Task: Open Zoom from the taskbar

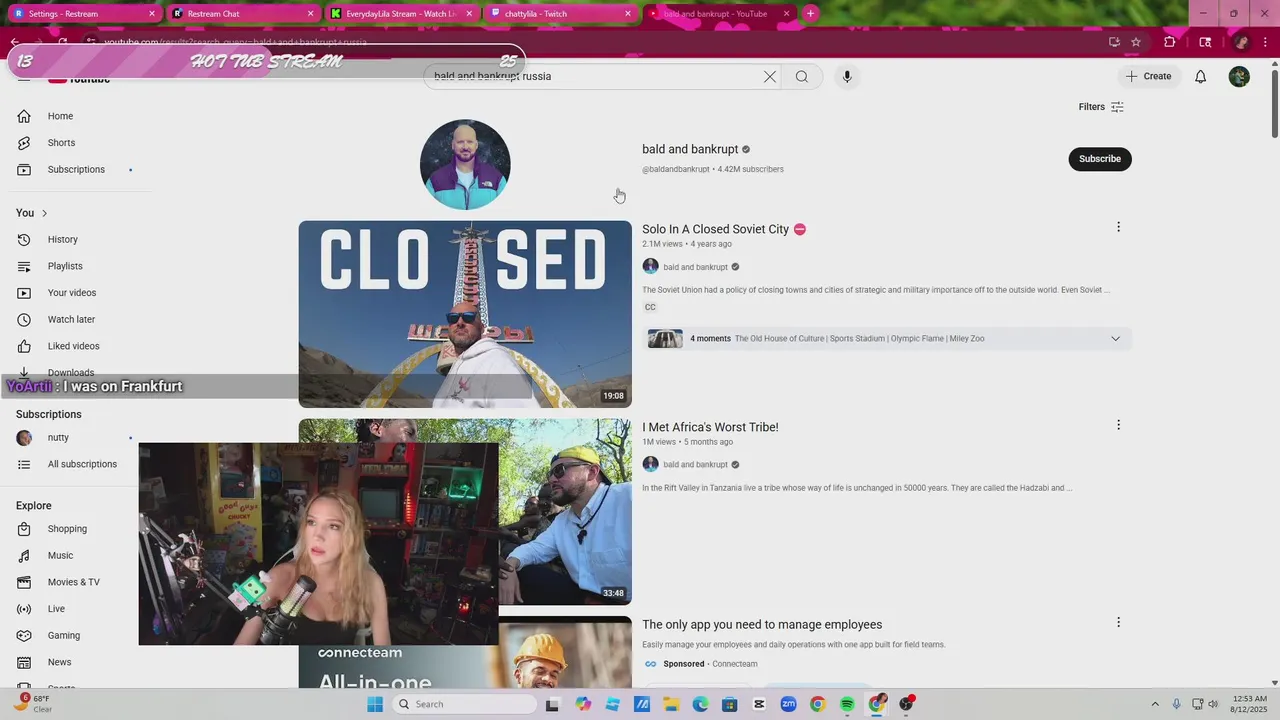Action: [x=788, y=704]
